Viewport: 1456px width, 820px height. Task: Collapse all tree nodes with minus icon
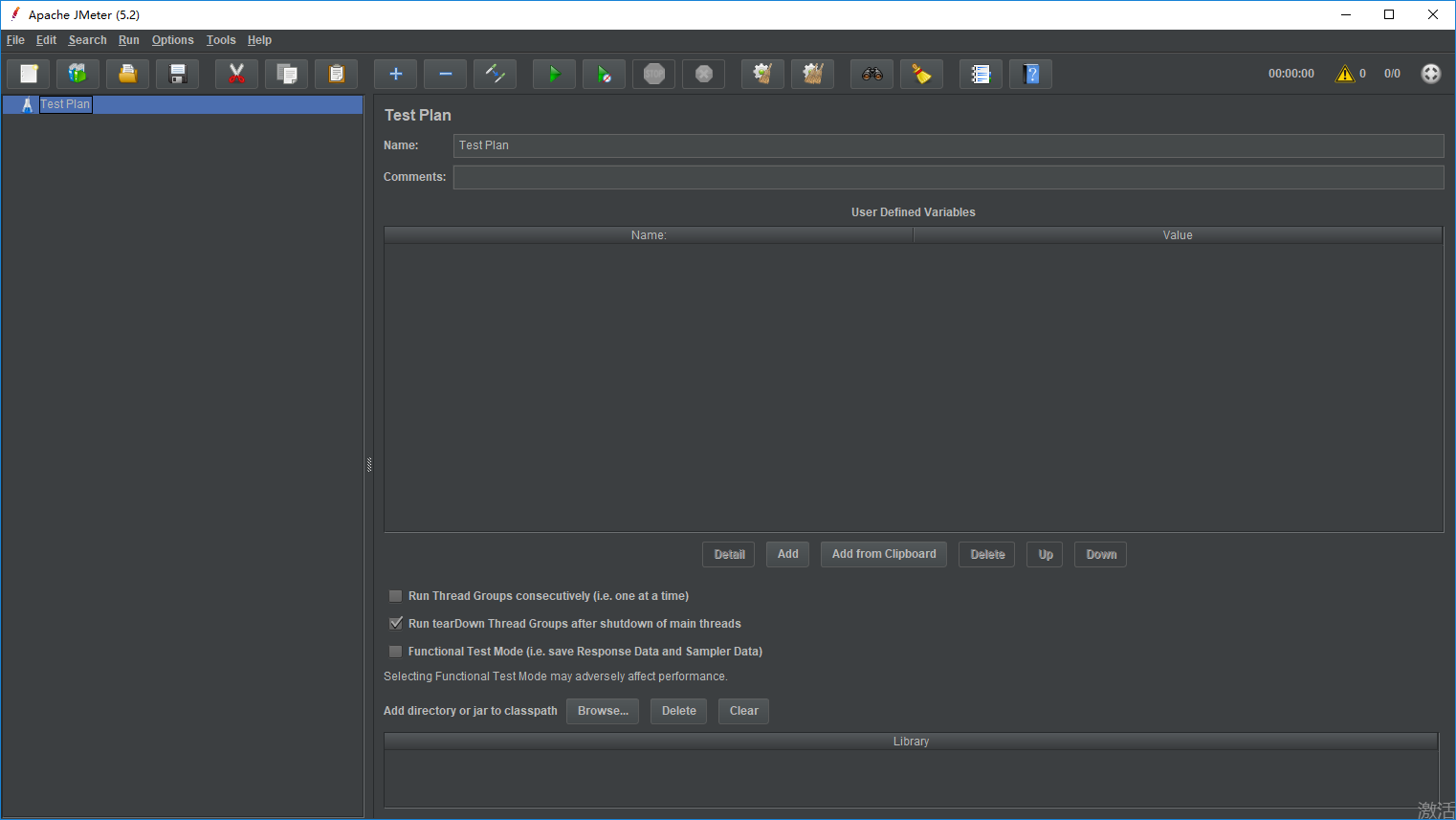point(445,74)
